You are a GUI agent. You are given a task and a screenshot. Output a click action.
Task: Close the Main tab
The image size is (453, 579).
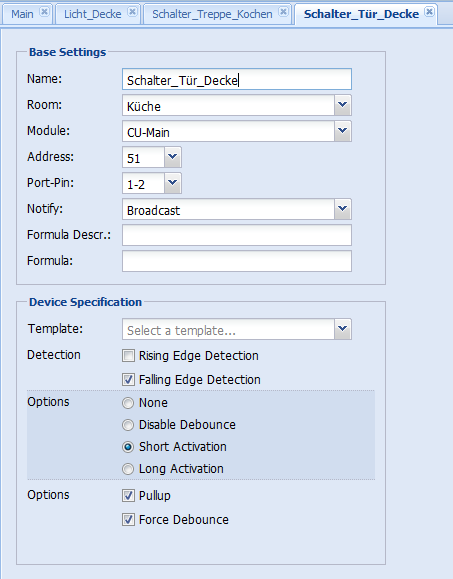[44, 12]
